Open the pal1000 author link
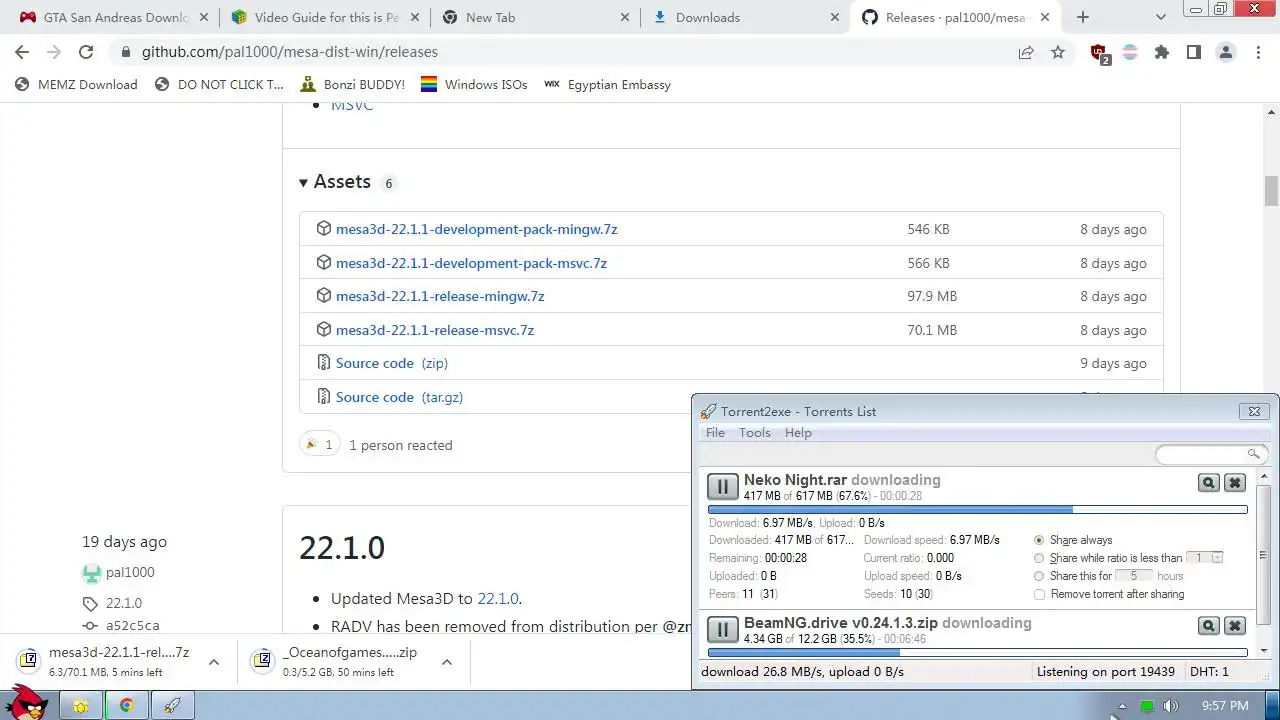Viewport: 1280px width, 720px height. tap(130, 573)
